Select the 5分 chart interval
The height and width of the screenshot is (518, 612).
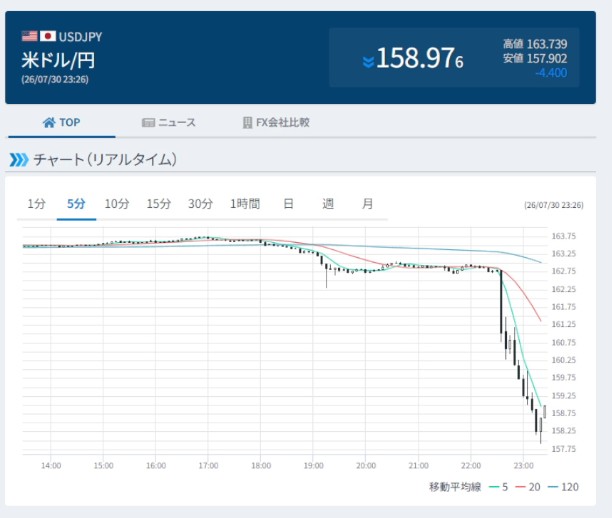76,204
